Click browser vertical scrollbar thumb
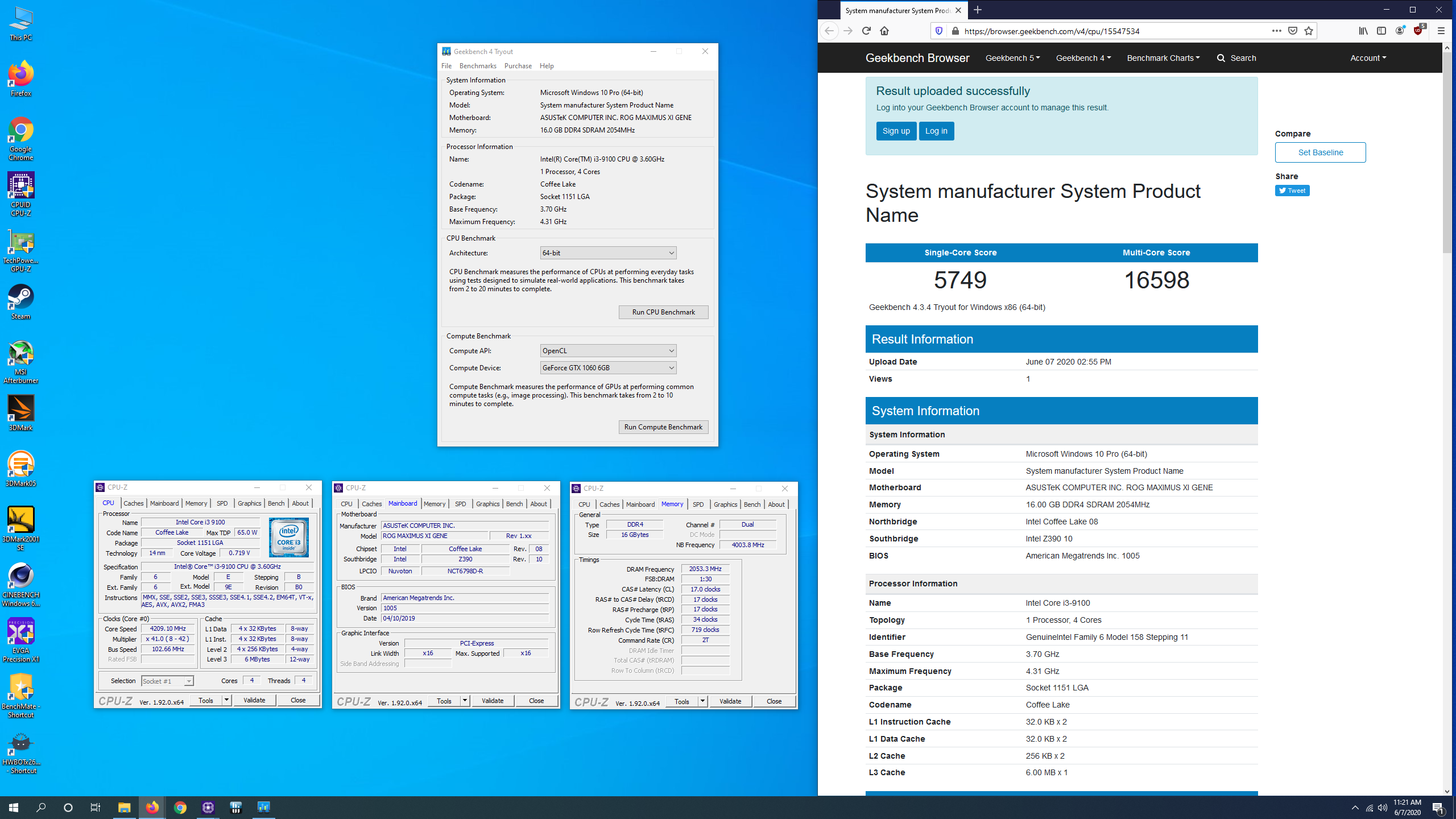This screenshot has width=1456, height=819. coord(1447,152)
